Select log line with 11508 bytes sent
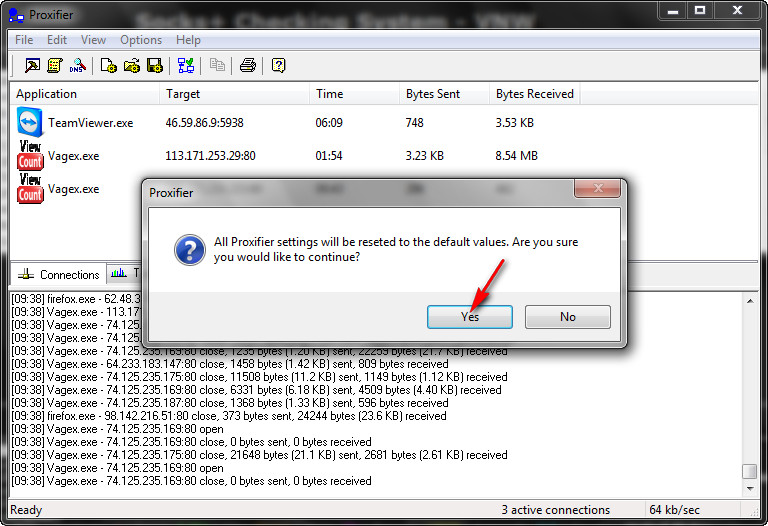 259,377
